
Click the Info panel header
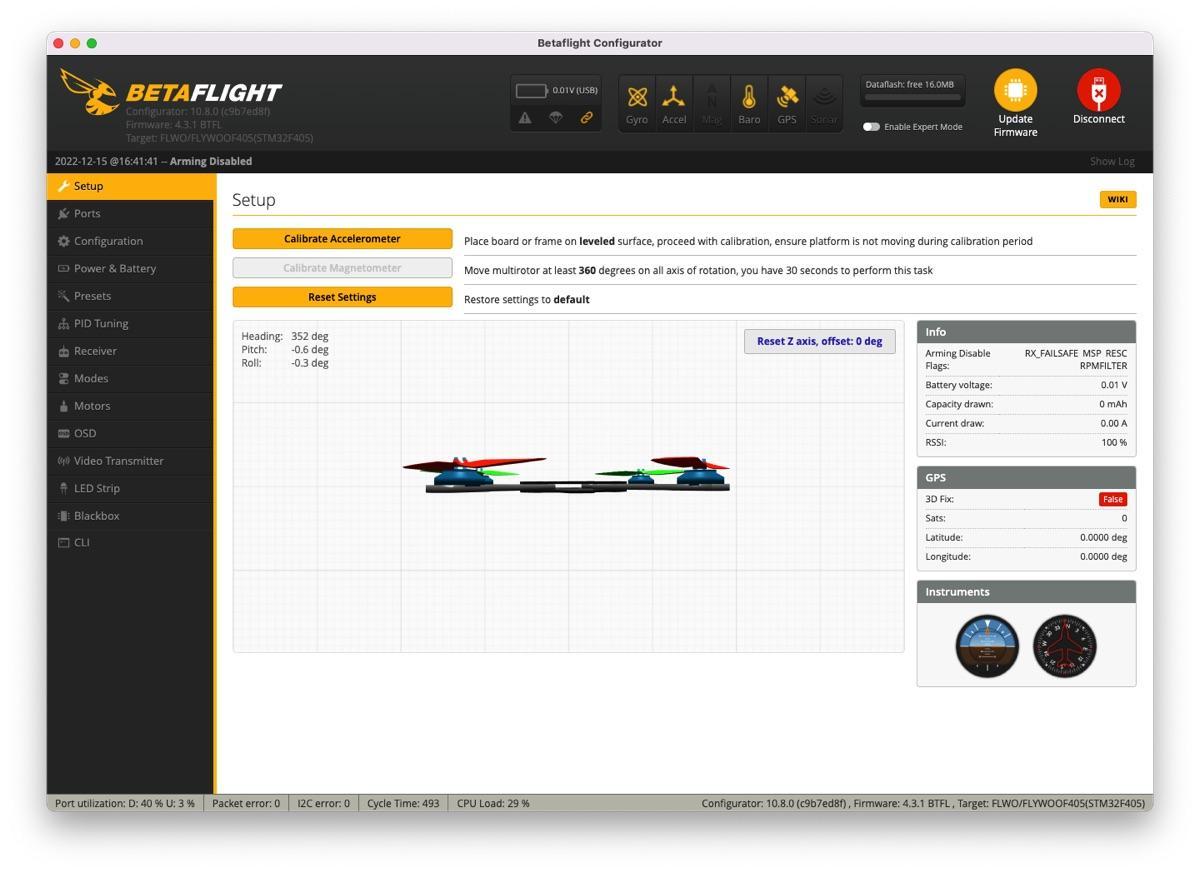tap(1026, 332)
